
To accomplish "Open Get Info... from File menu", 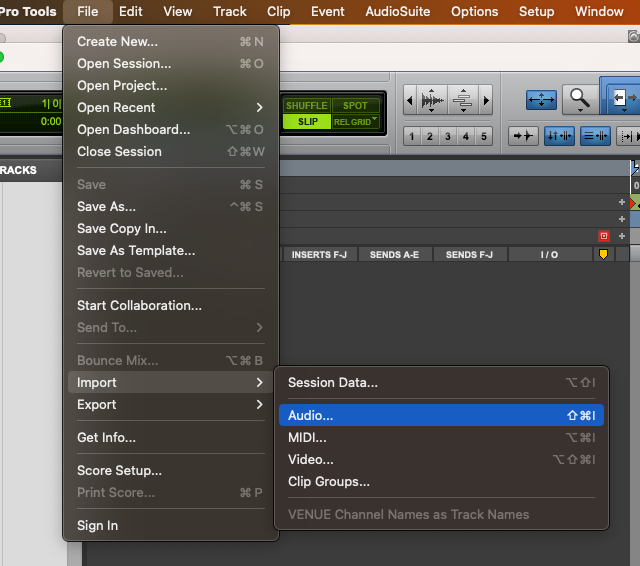I will (x=171, y=437).
